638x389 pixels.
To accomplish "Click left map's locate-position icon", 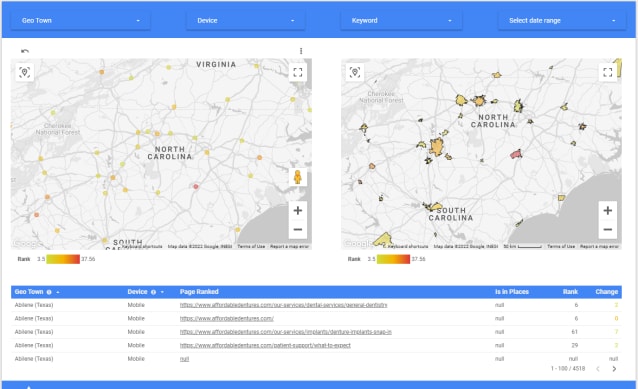I will 25,72.
